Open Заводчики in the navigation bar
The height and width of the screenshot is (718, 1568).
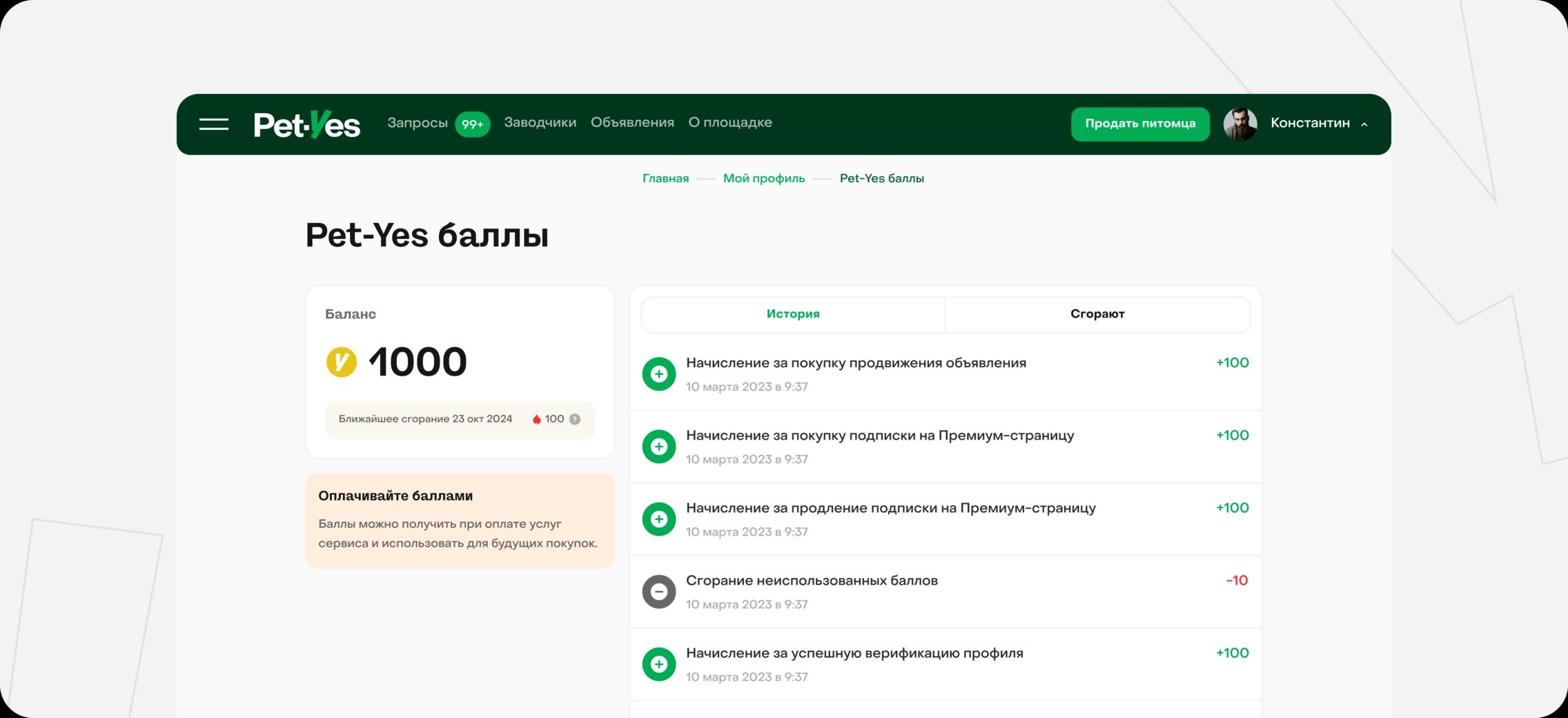(540, 123)
